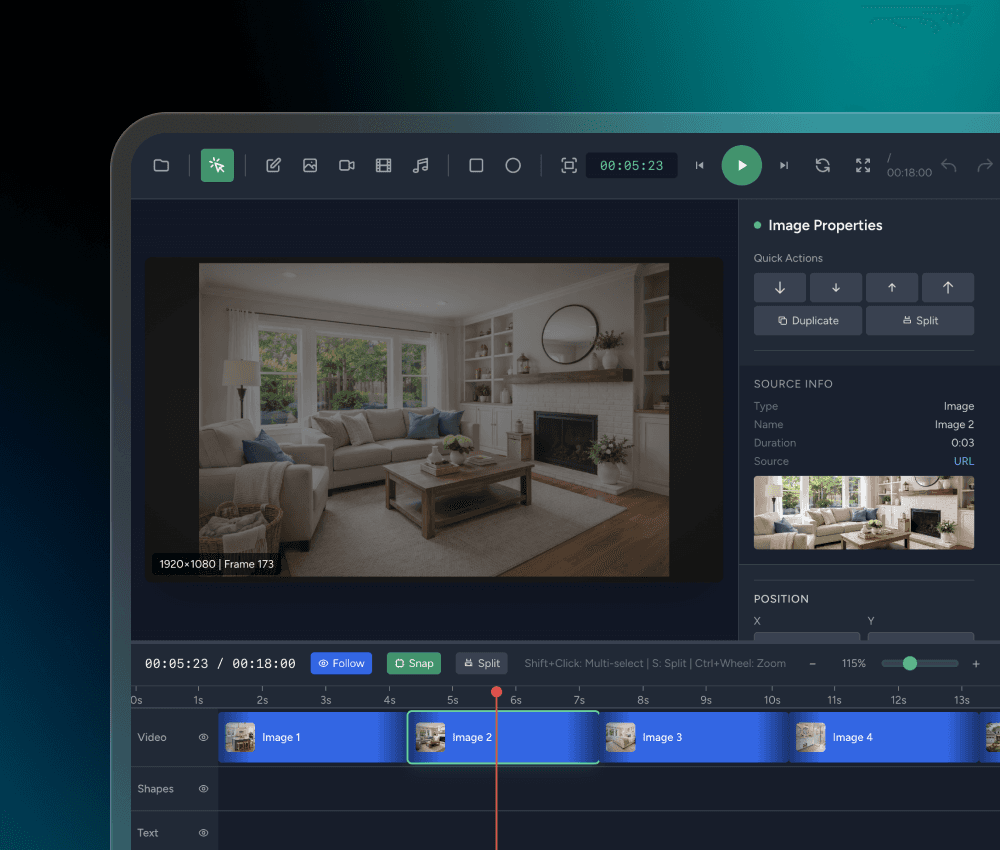The width and height of the screenshot is (1000, 850).
Task: Zoom out the timeline with minus
Action: 812,664
